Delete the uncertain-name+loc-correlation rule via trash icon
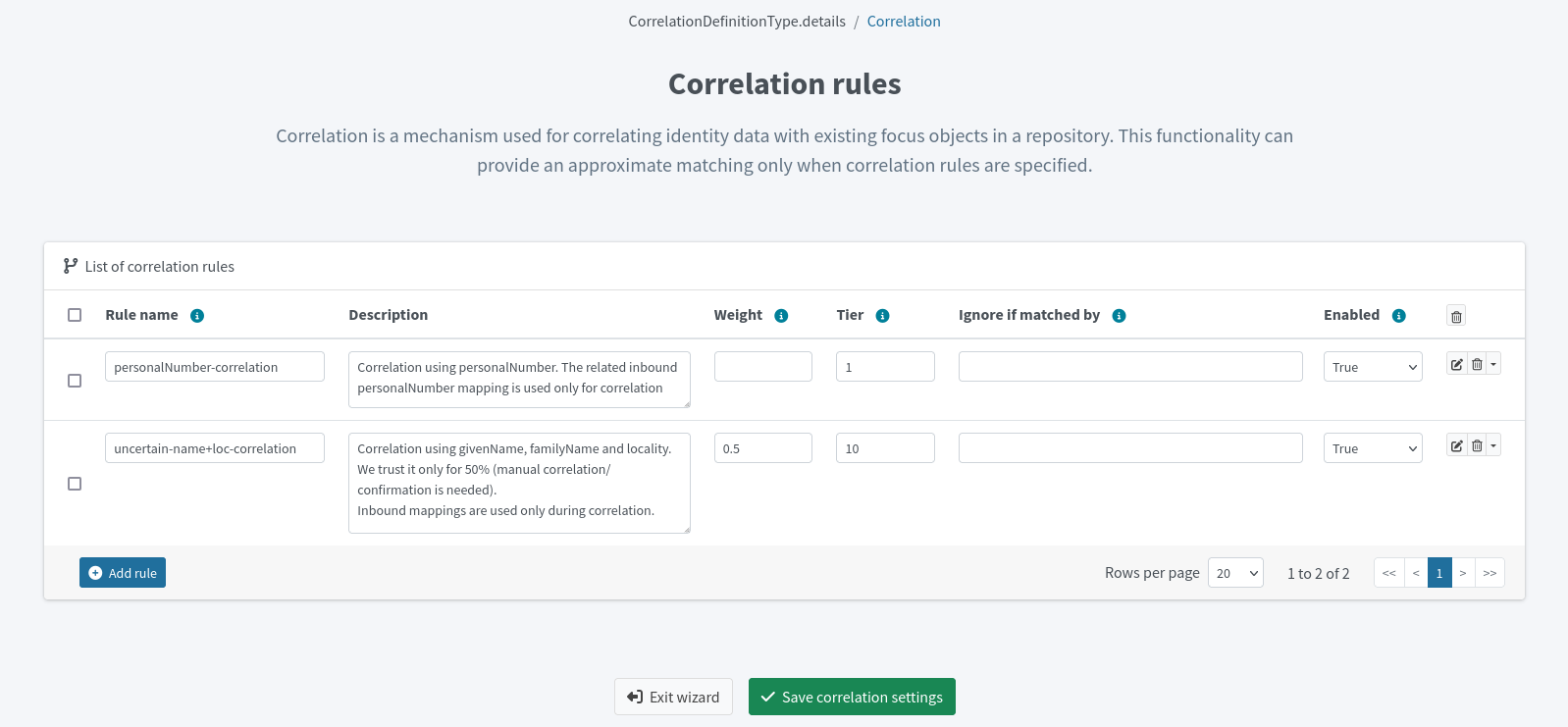The height and width of the screenshot is (727, 1568). [x=1476, y=444]
